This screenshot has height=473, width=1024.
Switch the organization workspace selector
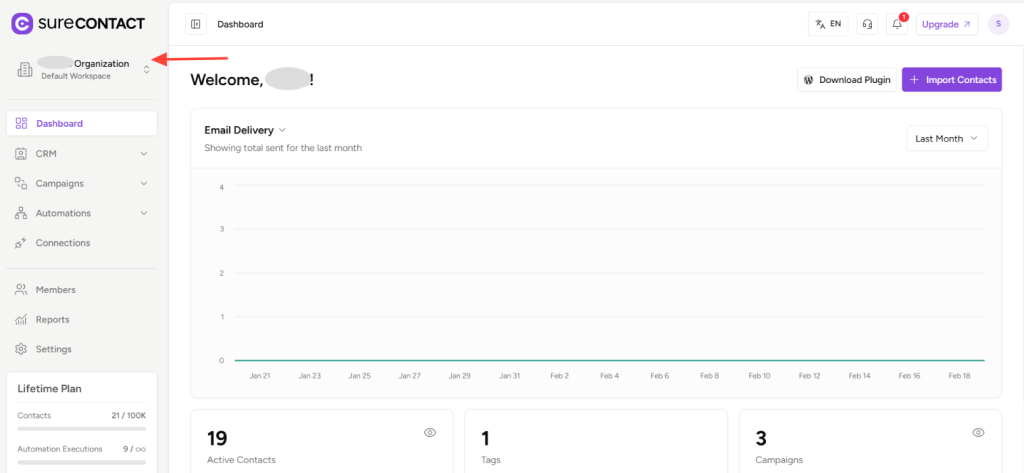[x=146, y=69]
